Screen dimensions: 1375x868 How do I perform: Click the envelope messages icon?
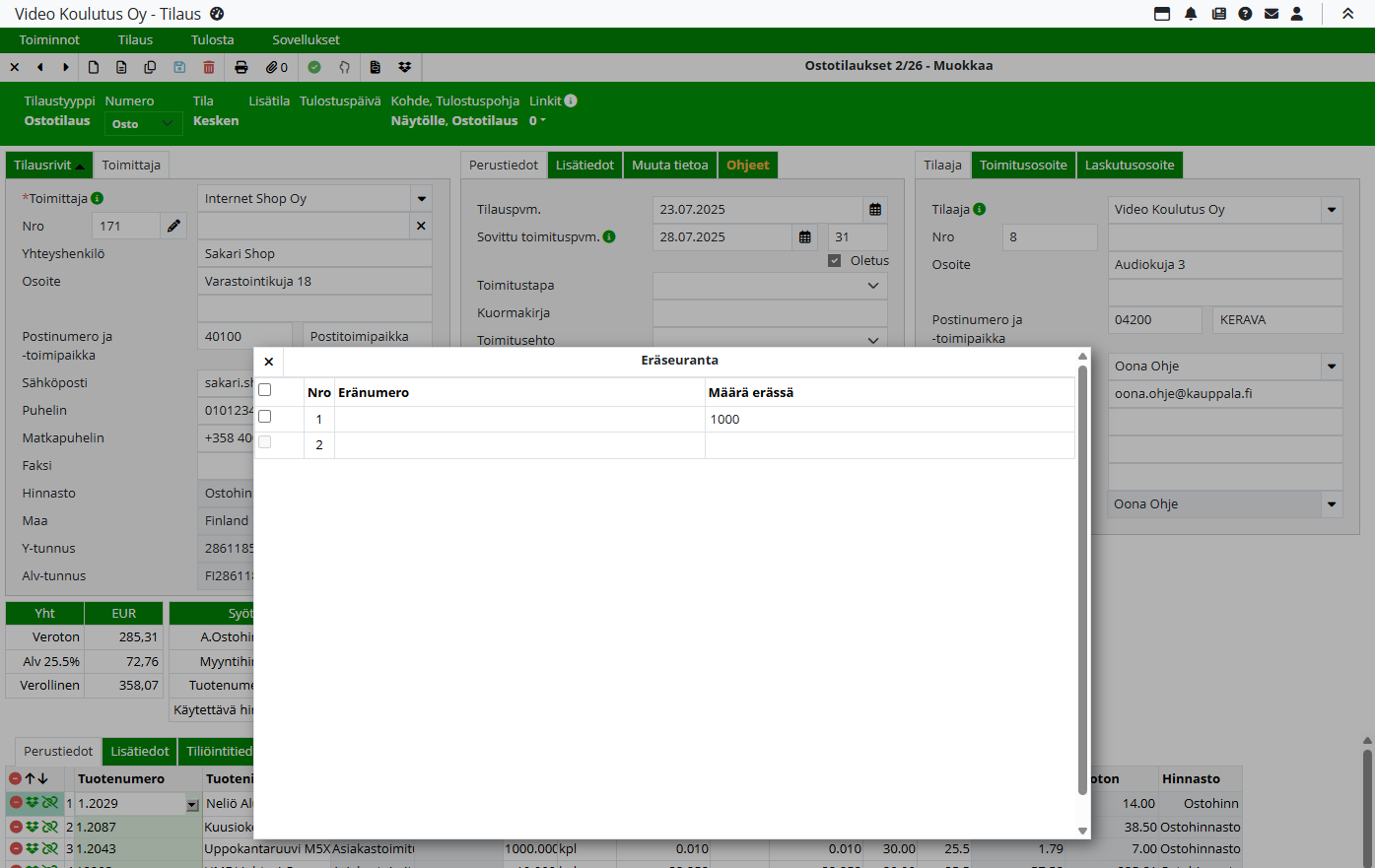(x=1272, y=14)
